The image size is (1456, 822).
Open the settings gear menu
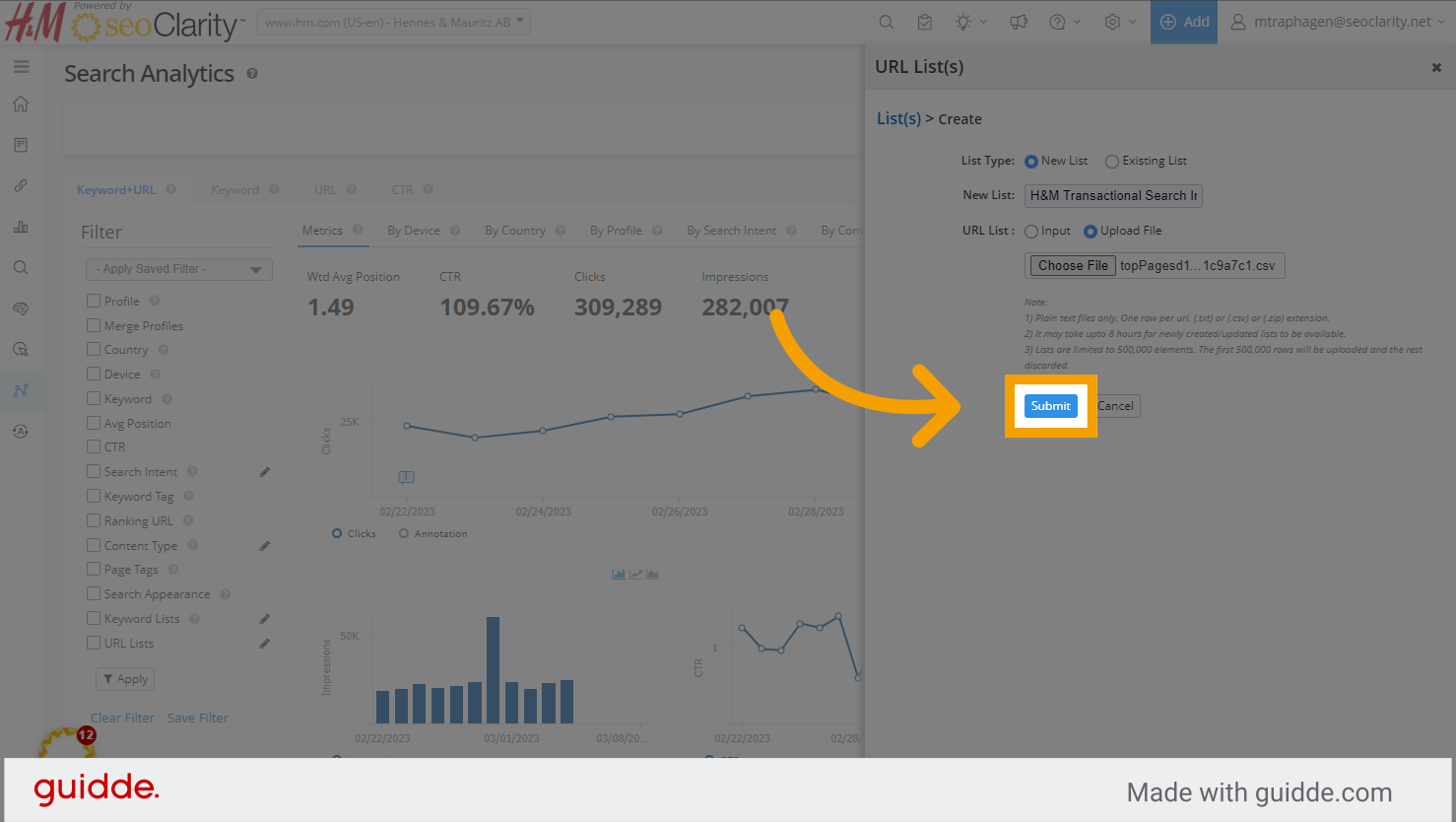point(1119,22)
